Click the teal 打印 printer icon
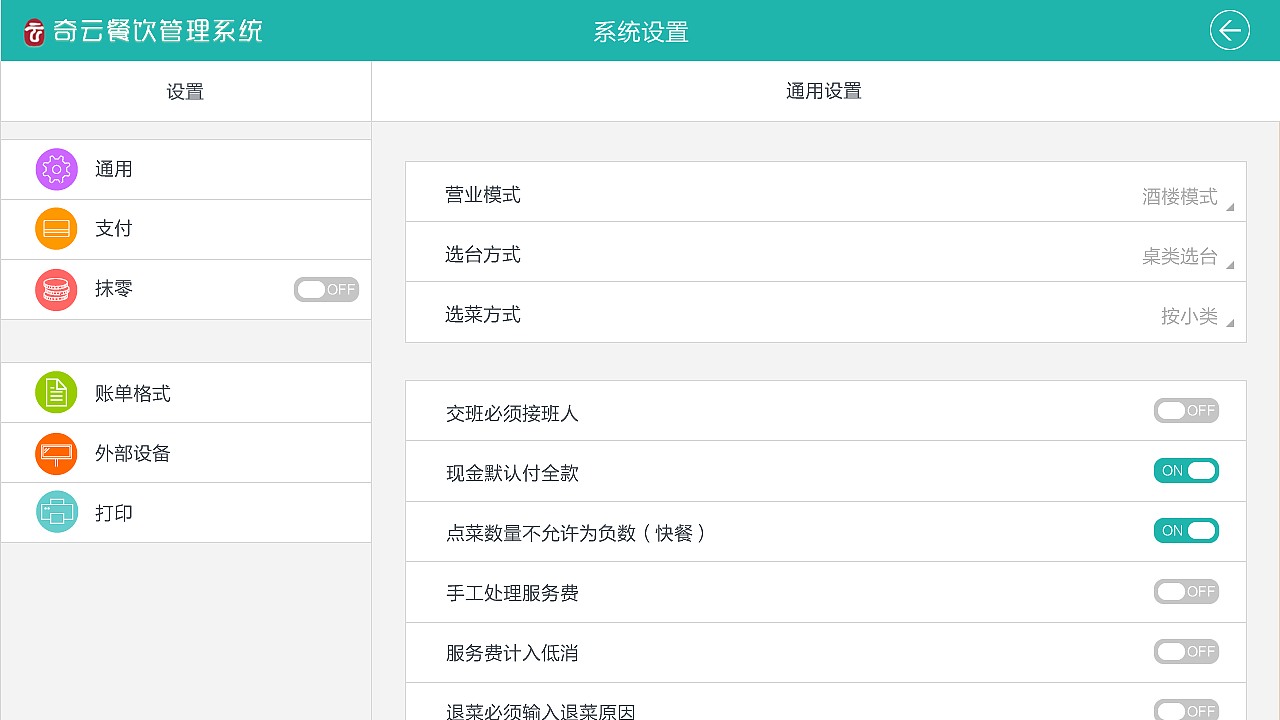 point(56,513)
